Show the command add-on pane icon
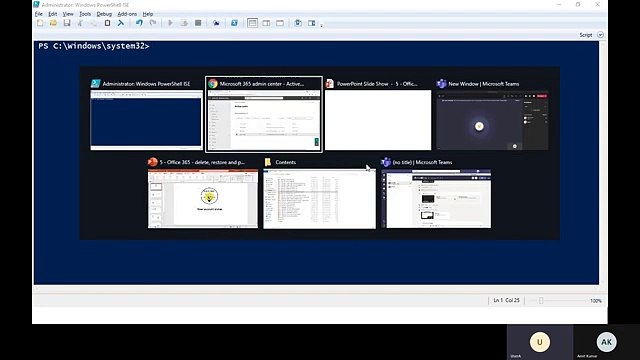The height and width of the screenshot is (360, 640). (x=311, y=23)
